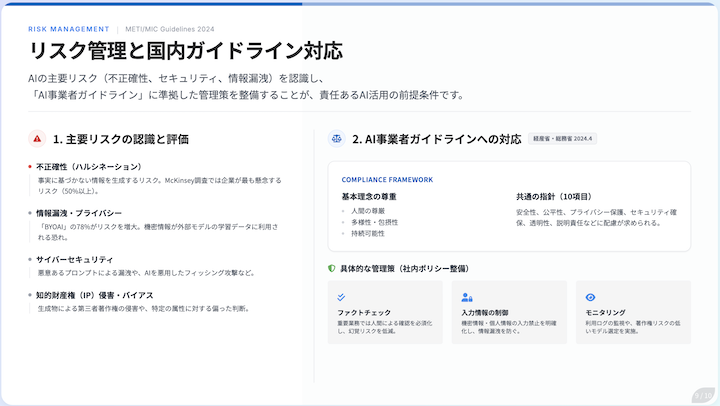
Task: Select the 入力情報の制御 card
Action: [x=509, y=312]
